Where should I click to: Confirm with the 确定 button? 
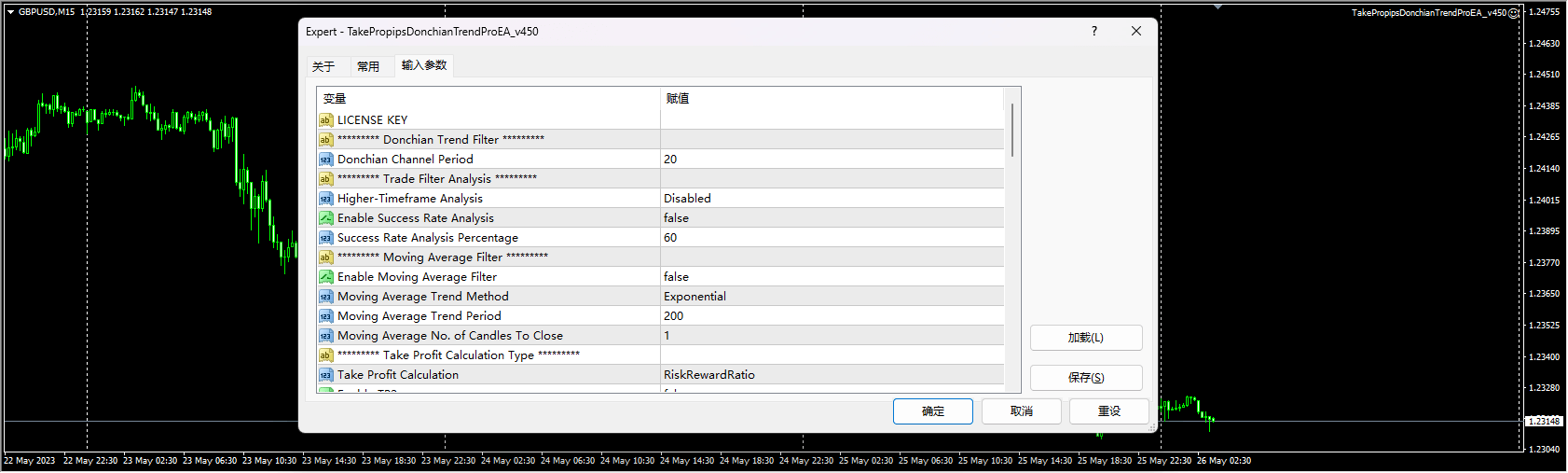(933, 411)
